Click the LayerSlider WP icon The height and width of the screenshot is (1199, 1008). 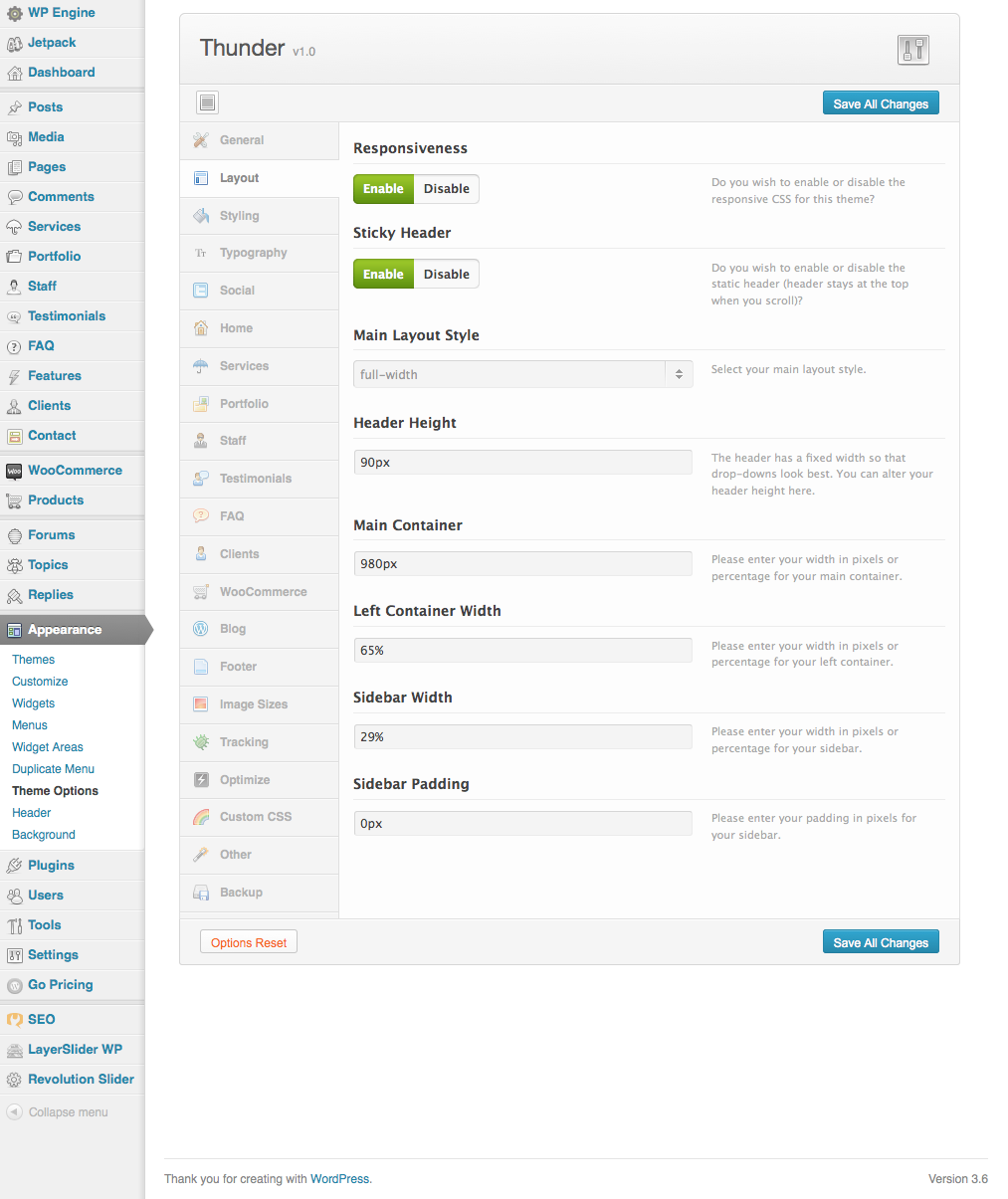pos(14,1050)
